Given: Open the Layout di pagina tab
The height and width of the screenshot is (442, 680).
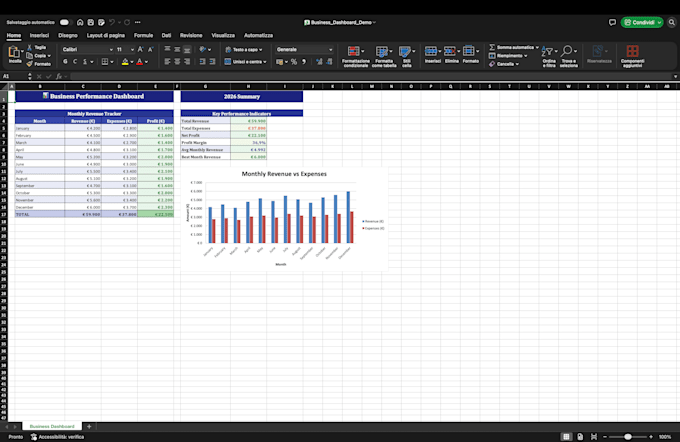Looking at the screenshot, I should [x=105, y=36].
